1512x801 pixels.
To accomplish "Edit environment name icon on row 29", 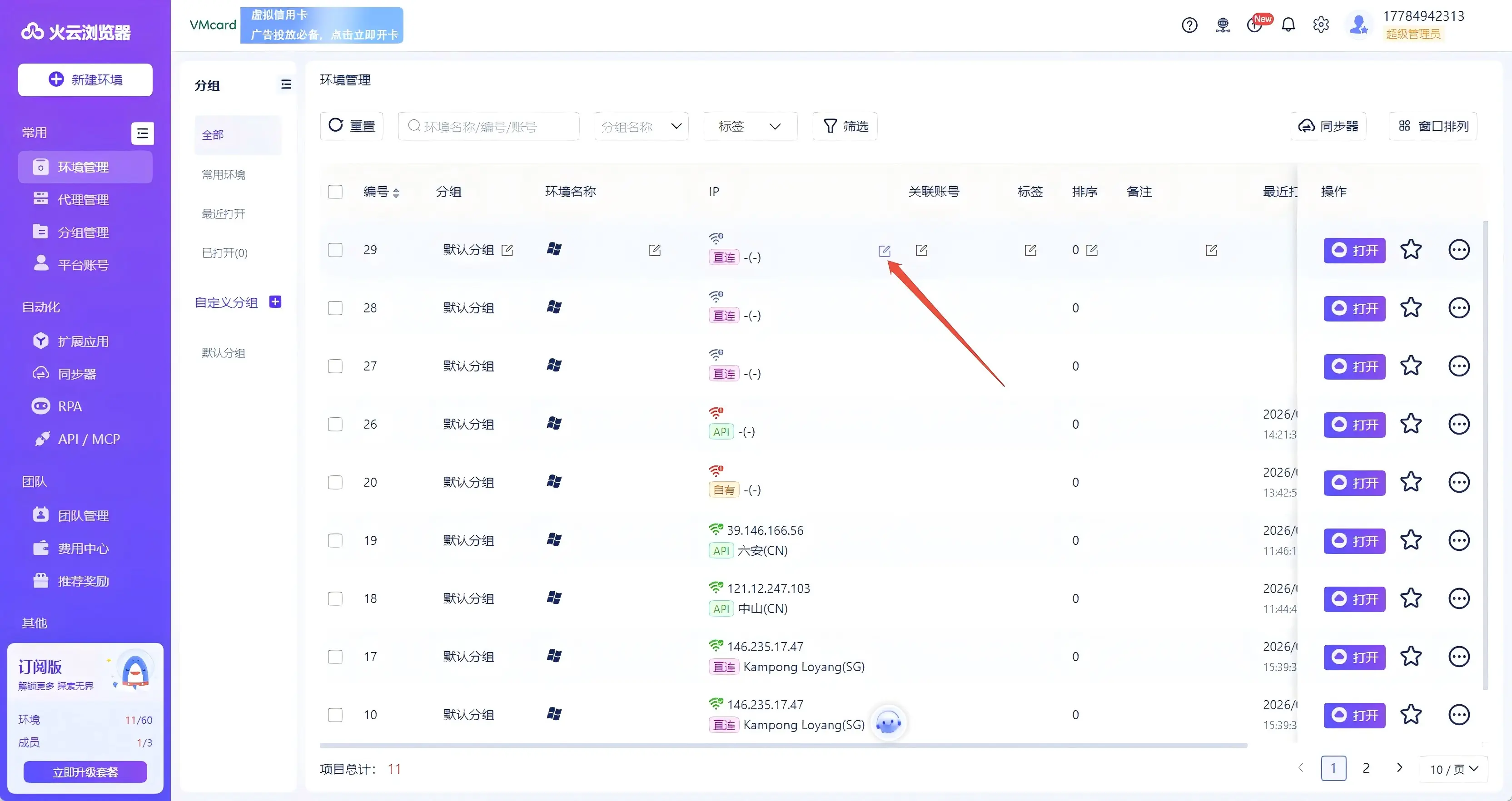I will [654, 251].
